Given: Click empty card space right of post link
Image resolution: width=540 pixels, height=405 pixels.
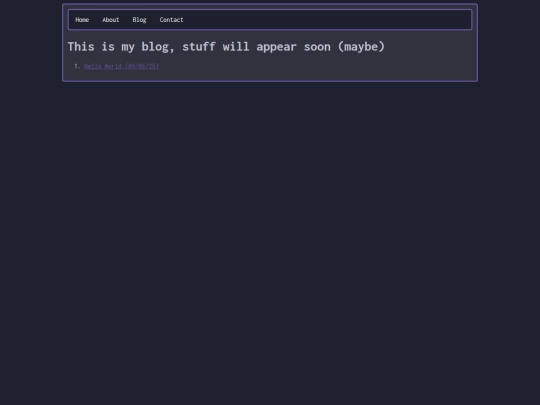Looking at the screenshot, I should pos(310,66).
